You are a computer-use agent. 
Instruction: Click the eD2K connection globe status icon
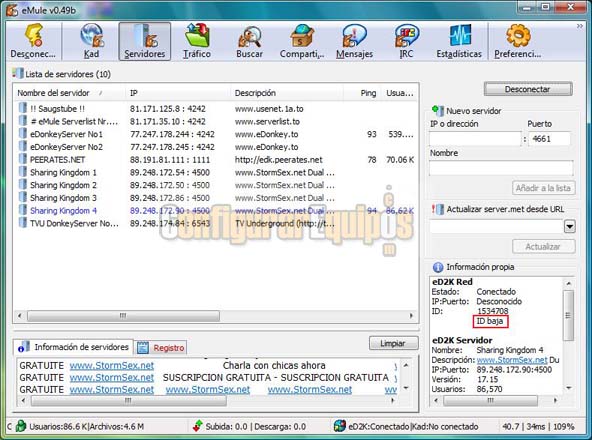click(339, 426)
